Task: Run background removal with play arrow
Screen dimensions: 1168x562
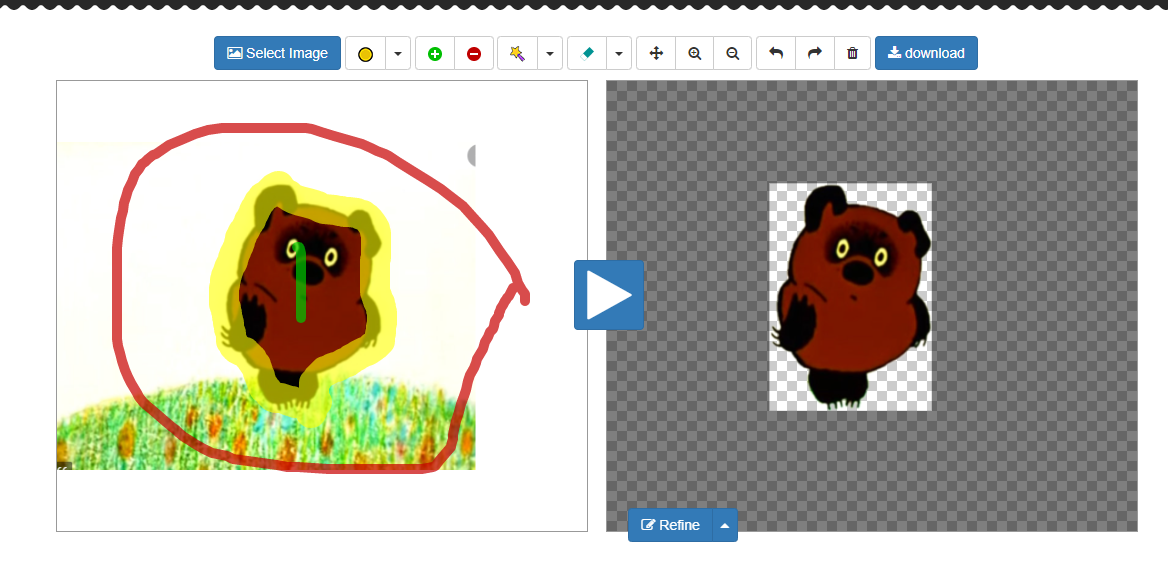Action: 609,295
